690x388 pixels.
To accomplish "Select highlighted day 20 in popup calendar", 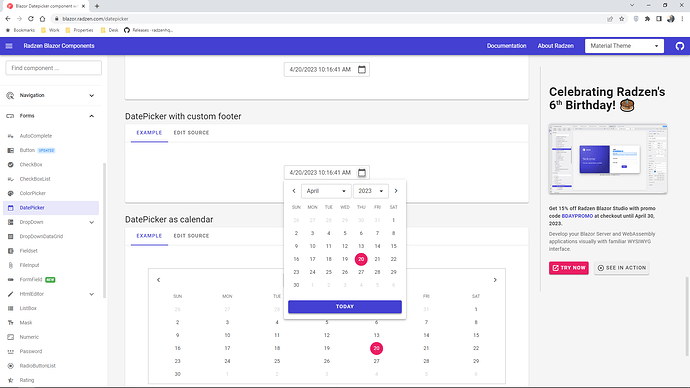I will point(361,259).
